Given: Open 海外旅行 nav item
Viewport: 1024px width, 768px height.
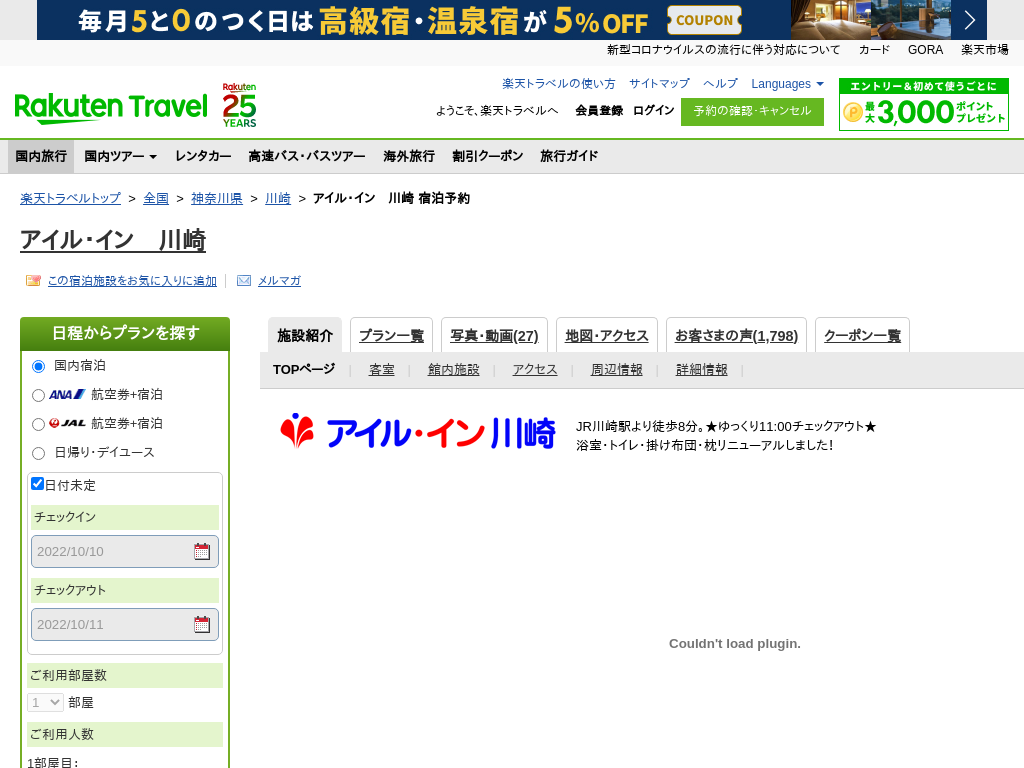Looking at the screenshot, I should (x=409, y=156).
